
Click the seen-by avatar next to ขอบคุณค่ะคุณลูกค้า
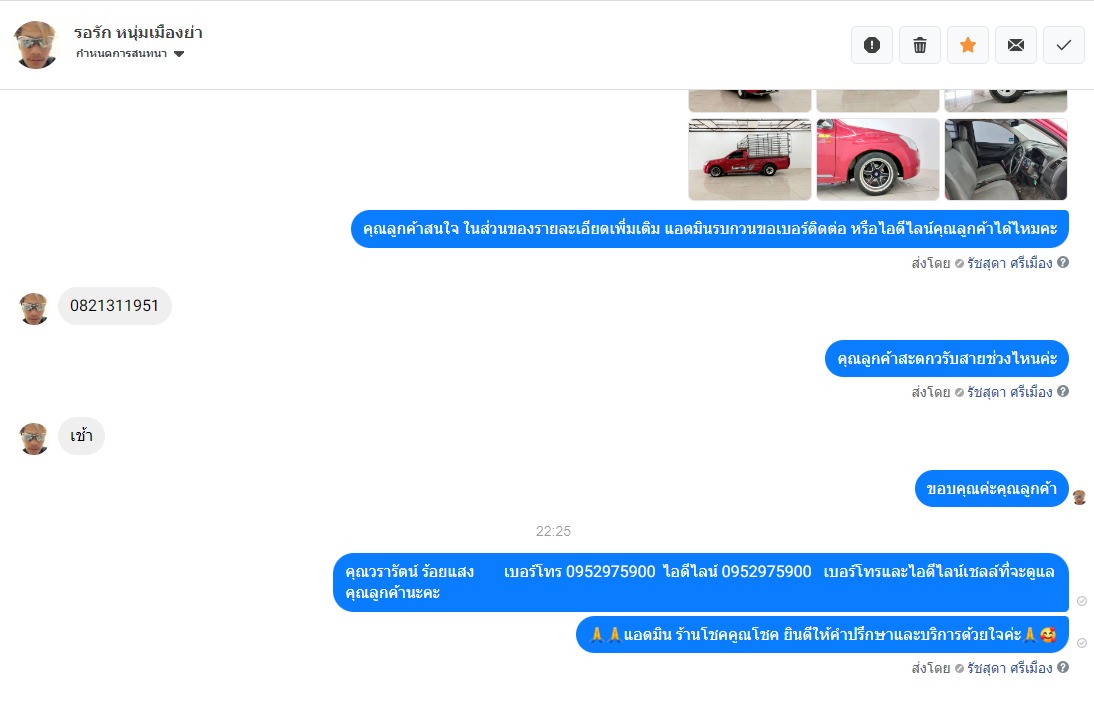pos(1079,497)
